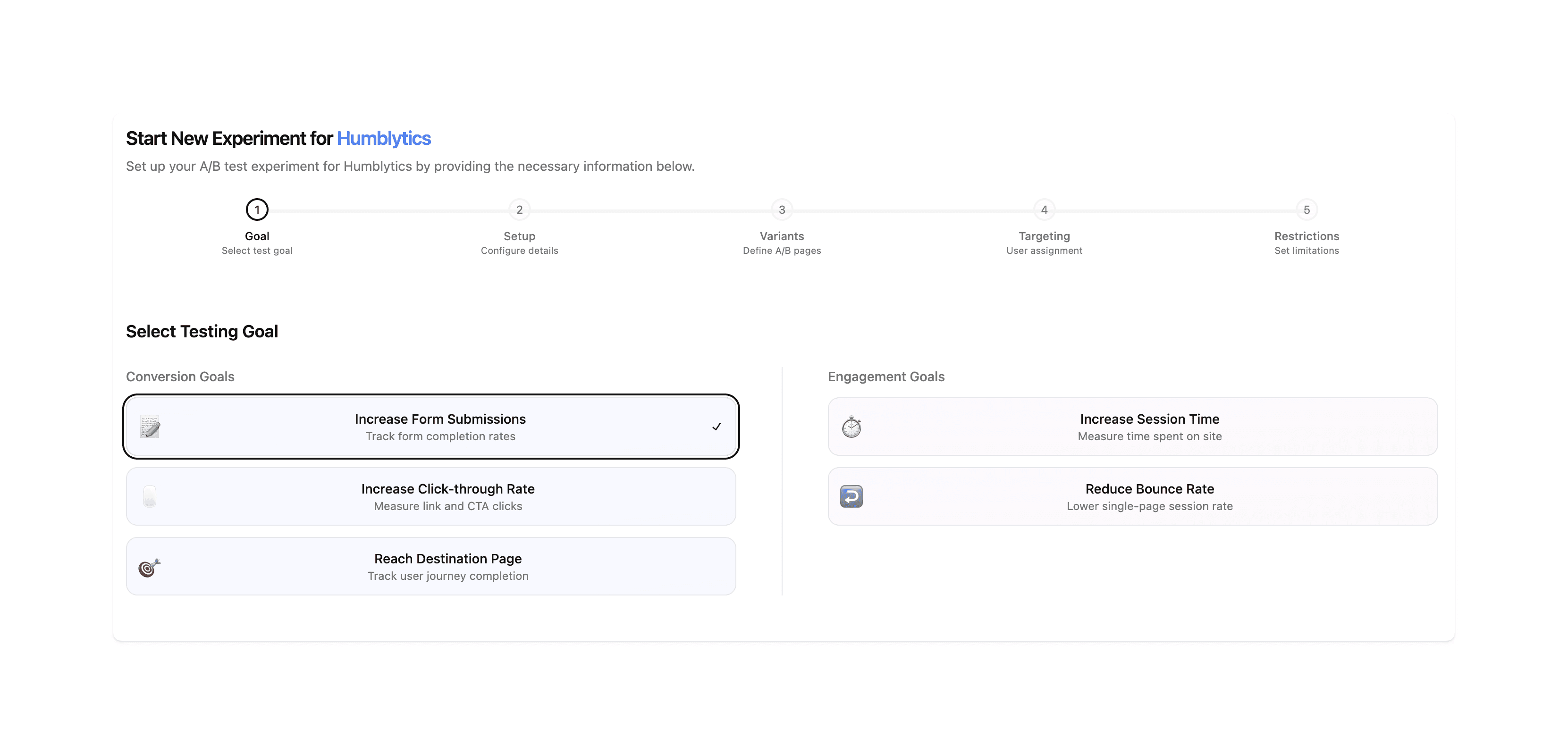This screenshot has height=754, width=1568.
Task: Go to step 1 Goal circle
Action: click(x=257, y=210)
